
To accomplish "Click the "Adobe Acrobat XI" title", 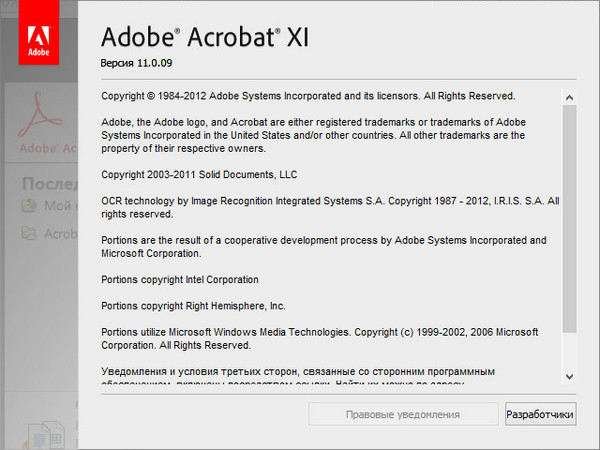I will click(203, 37).
